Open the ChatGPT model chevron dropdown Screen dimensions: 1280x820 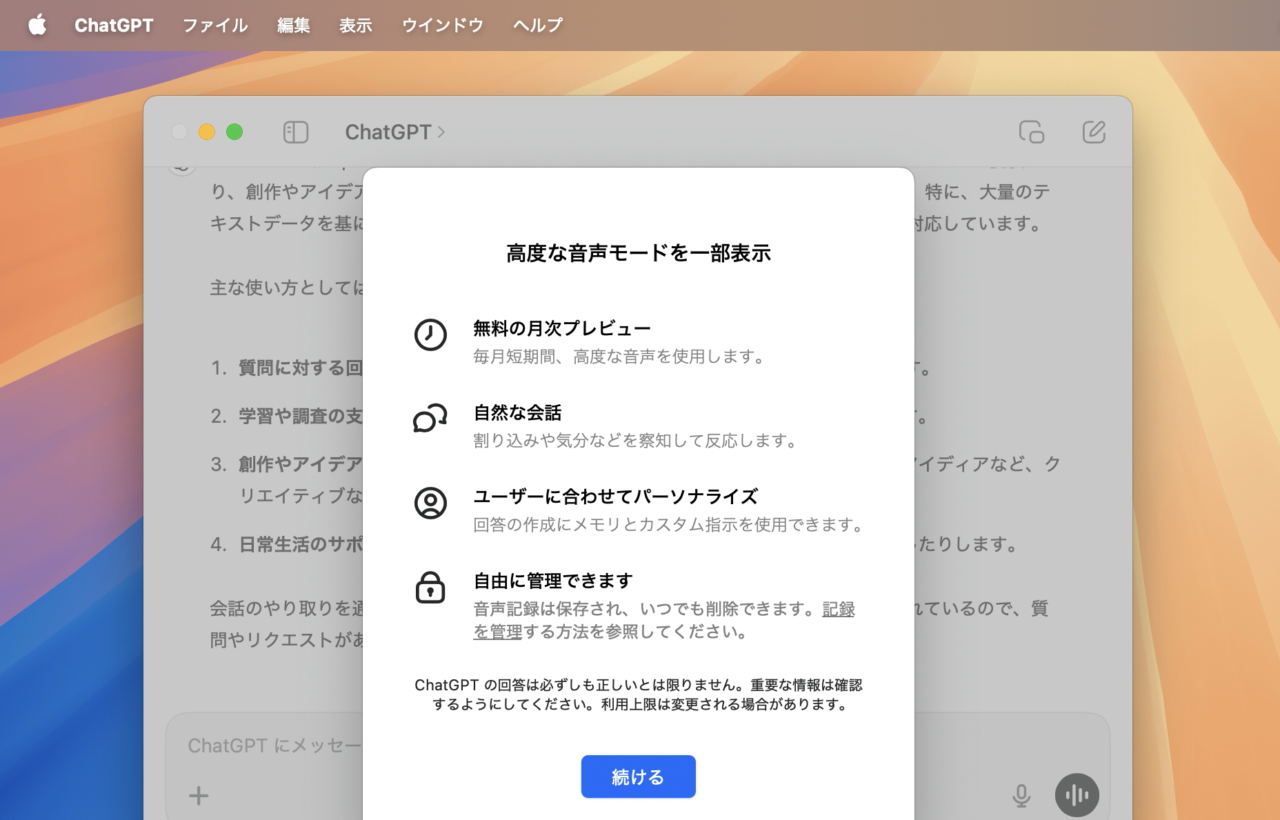click(395, 132)
